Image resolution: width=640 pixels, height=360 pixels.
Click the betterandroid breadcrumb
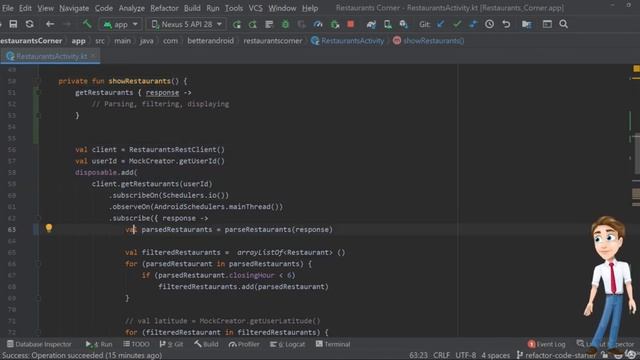coord(210,41)
